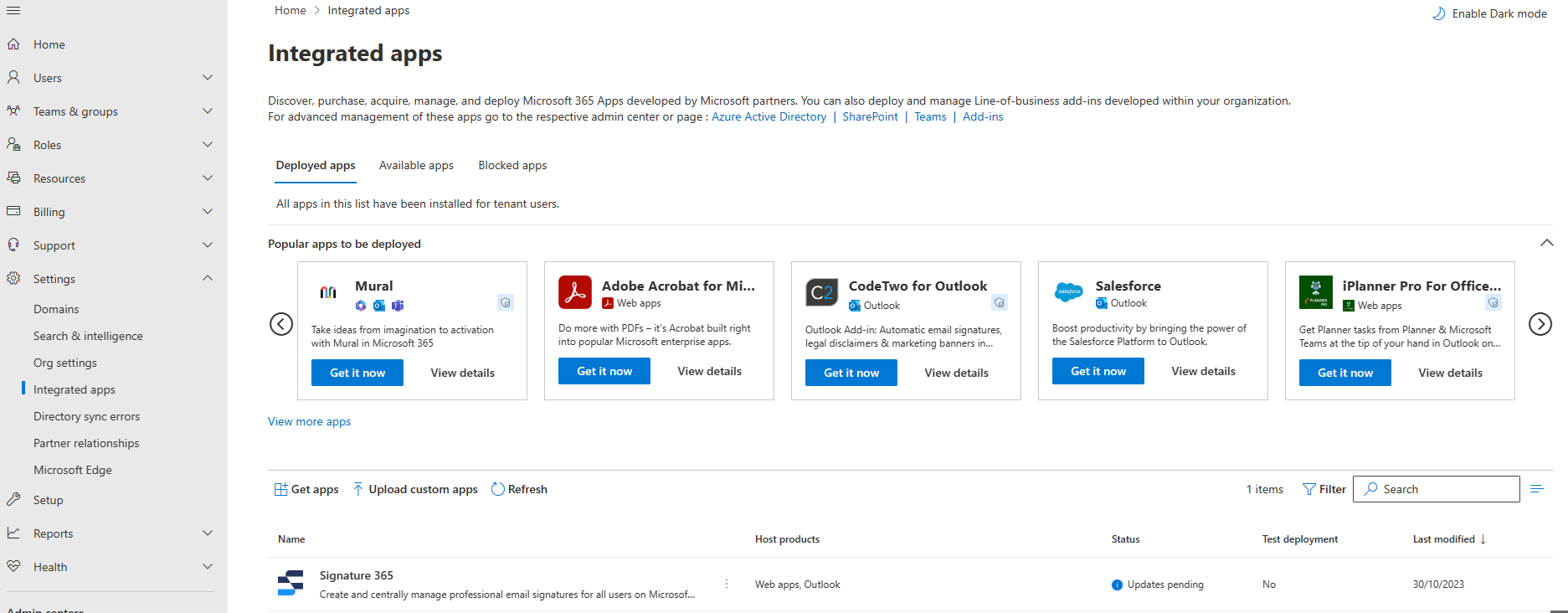Click the Salesforce cloud logo

coord(1069,292)
